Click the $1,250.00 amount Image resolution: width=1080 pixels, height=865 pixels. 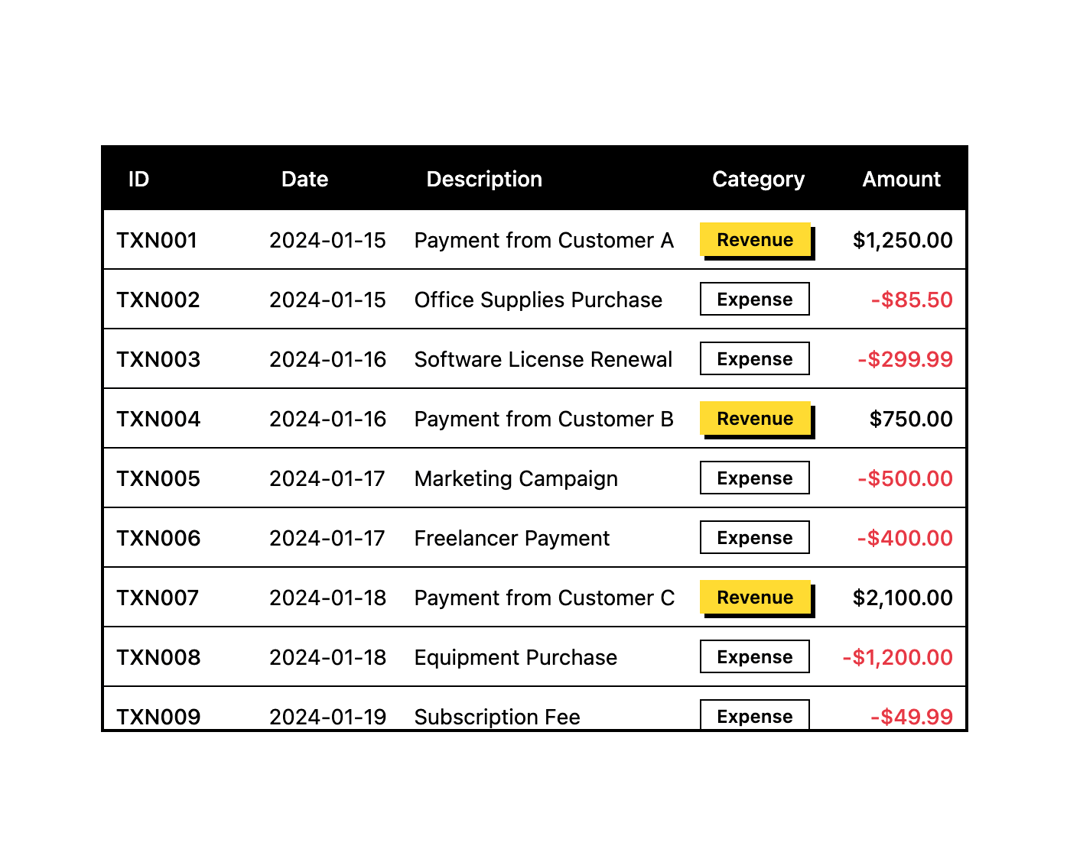(902, 240)
